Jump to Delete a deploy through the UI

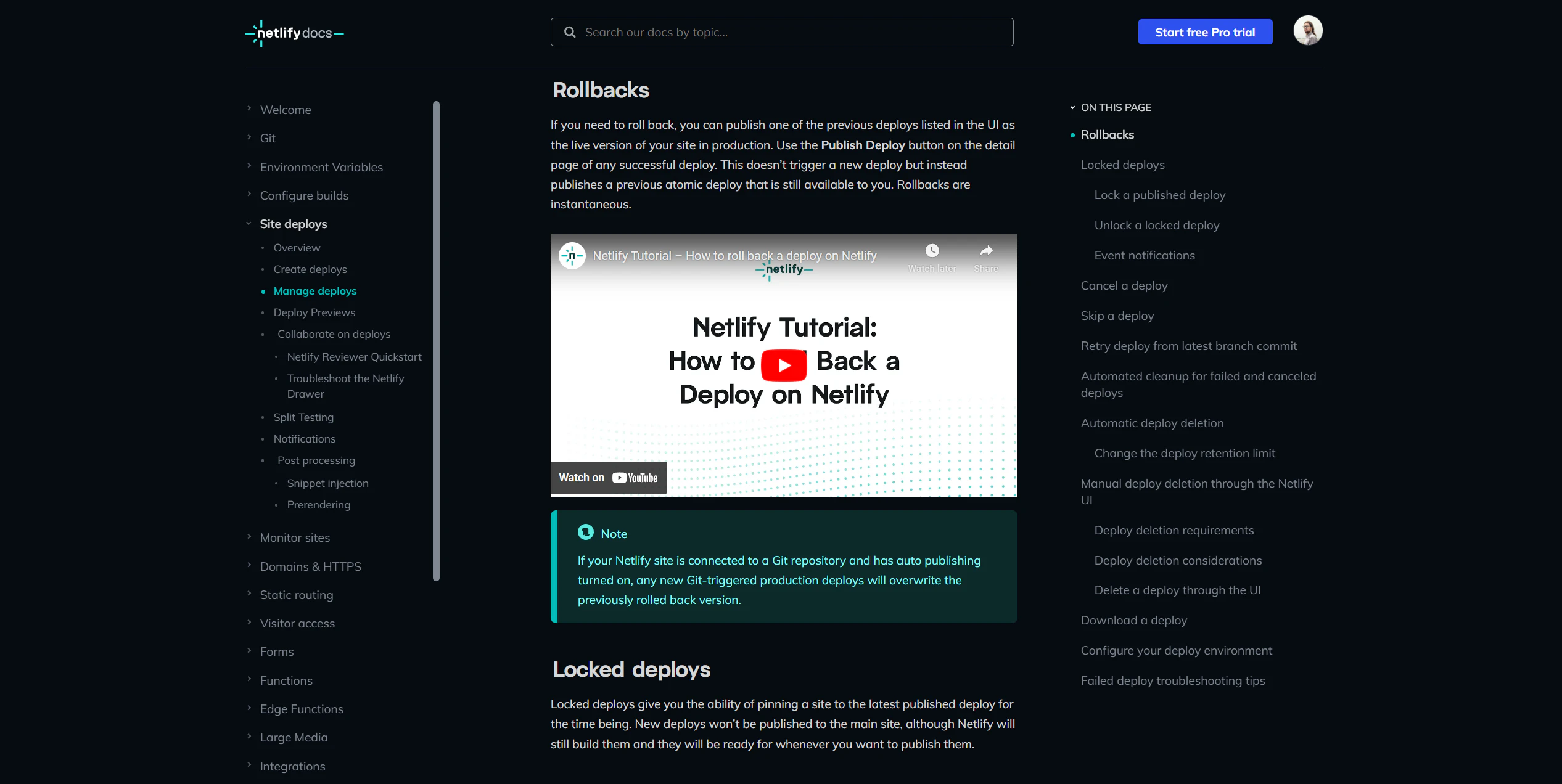[1177, 590]
